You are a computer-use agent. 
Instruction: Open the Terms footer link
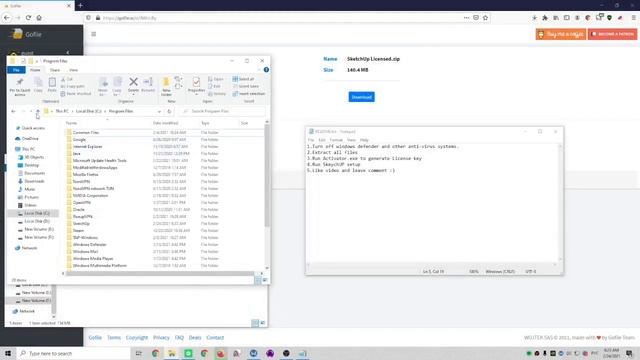coord(114,338)
